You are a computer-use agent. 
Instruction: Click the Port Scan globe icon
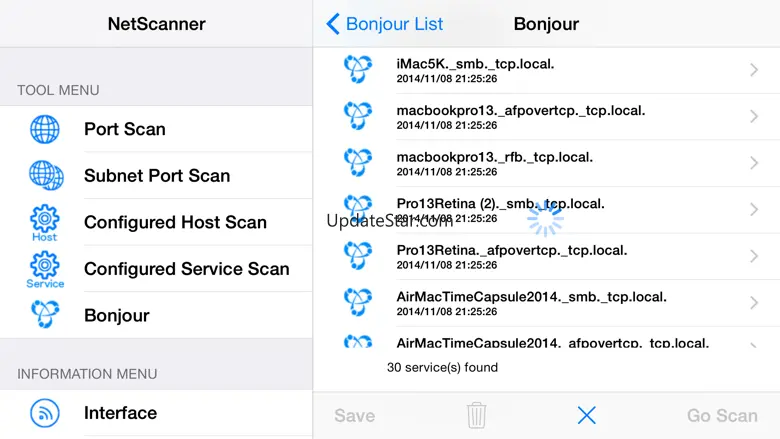tap(45, 129)
